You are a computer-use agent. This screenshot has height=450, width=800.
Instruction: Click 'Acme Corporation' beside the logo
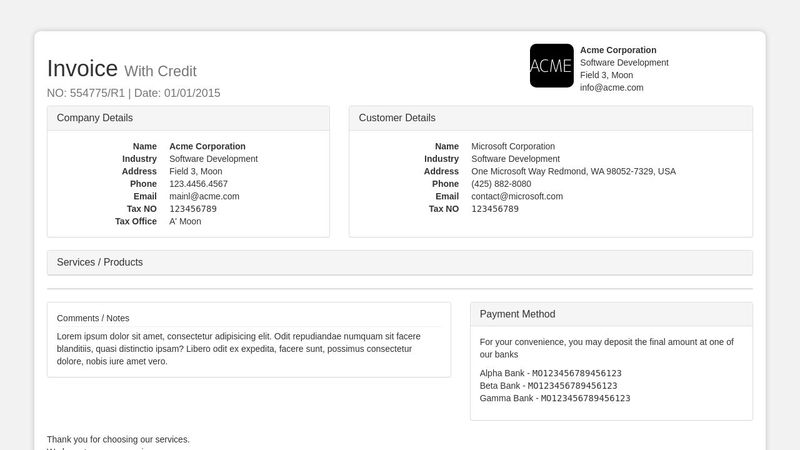click(618, 50)
